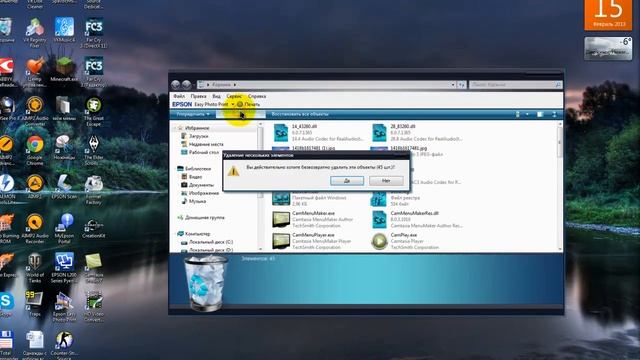640x360 pixels.
Task: Open the Упорядочить dropdown
Action: point(193,114)
